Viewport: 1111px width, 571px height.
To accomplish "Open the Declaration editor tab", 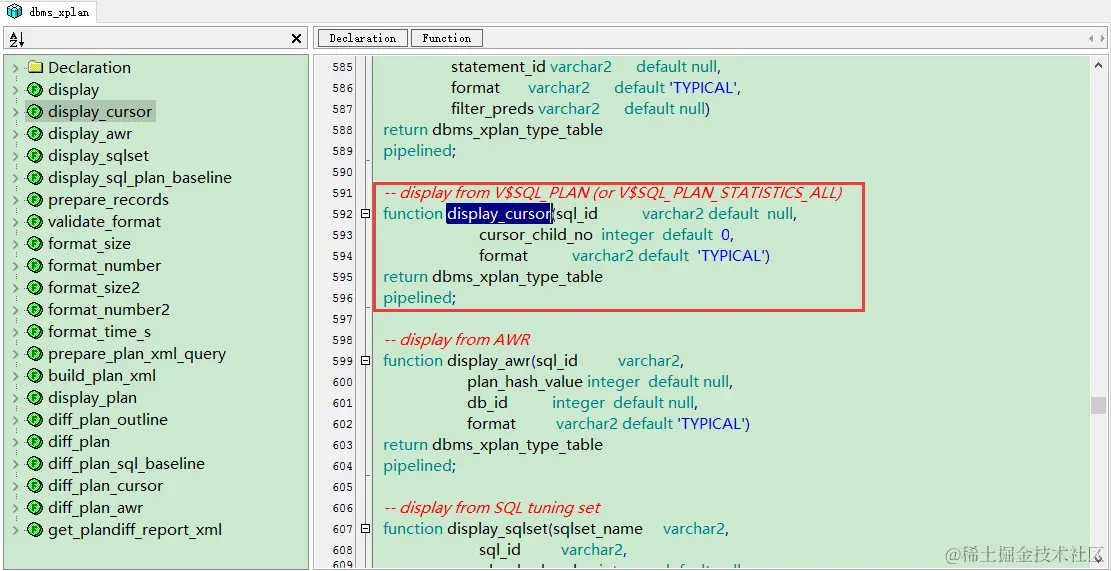I will (x=363, y=38).
